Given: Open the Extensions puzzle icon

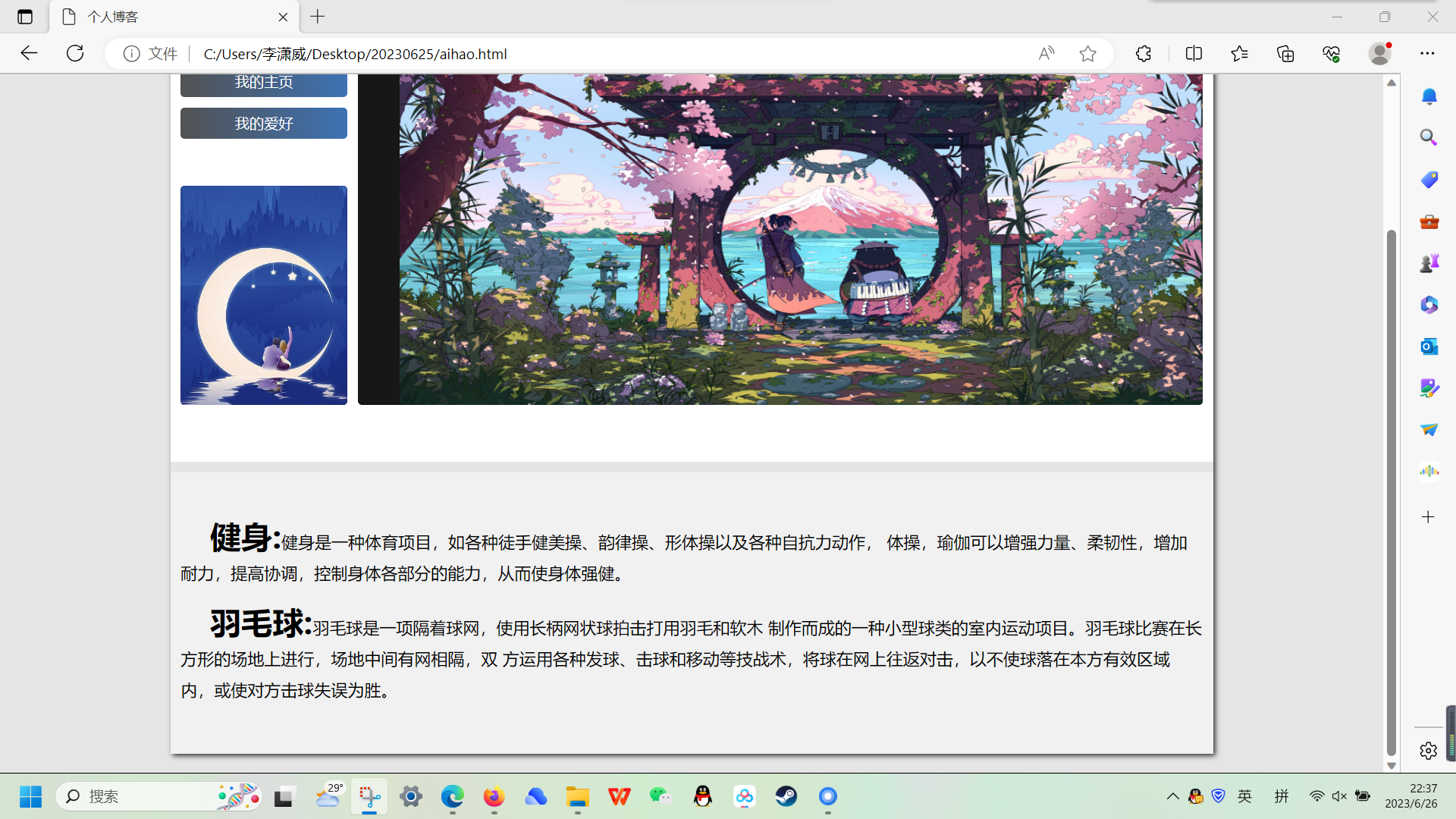Looking at the screenshot, I should (x=1144, y=53).
